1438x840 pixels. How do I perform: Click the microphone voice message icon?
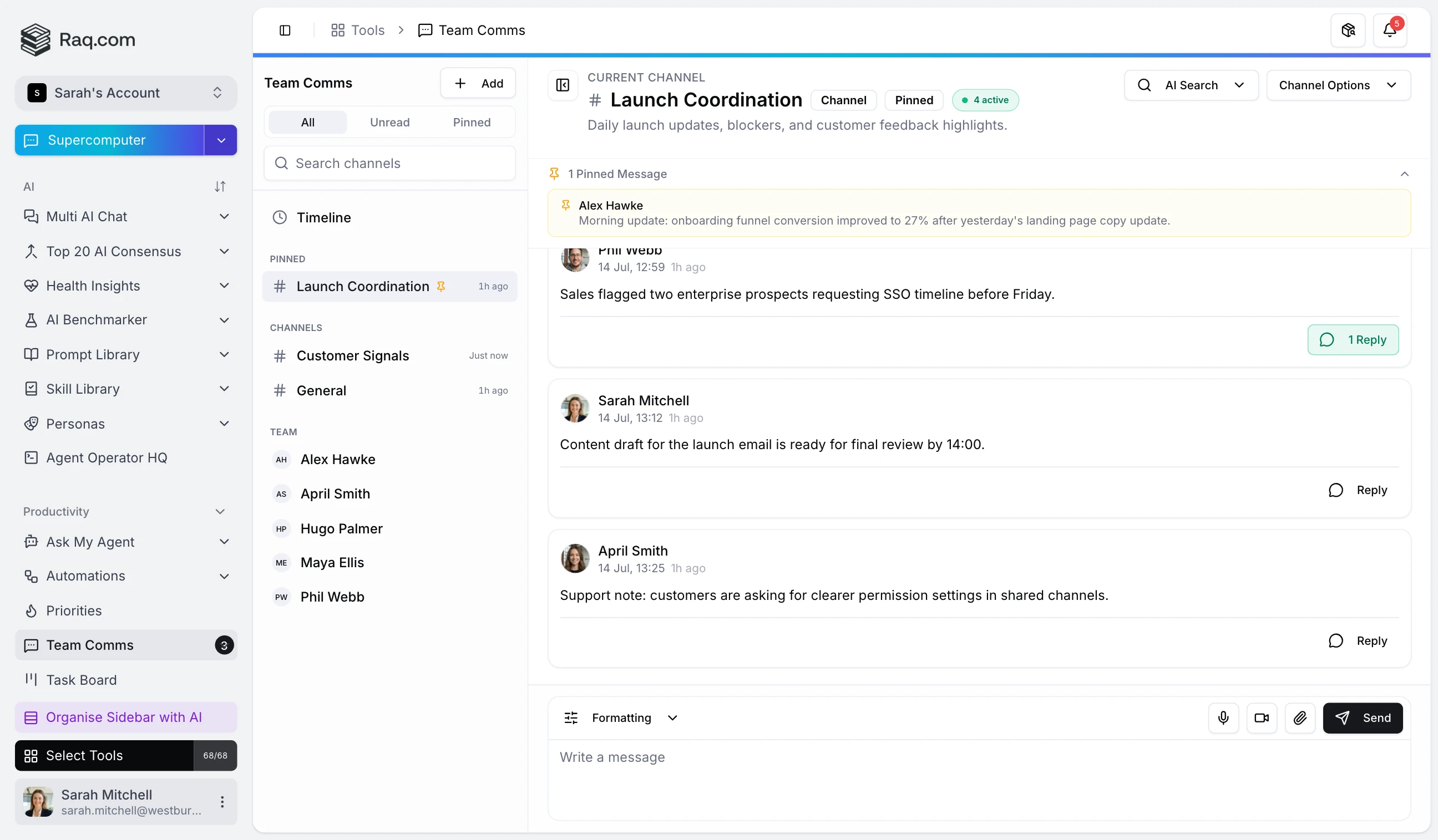click(1223, 717)
